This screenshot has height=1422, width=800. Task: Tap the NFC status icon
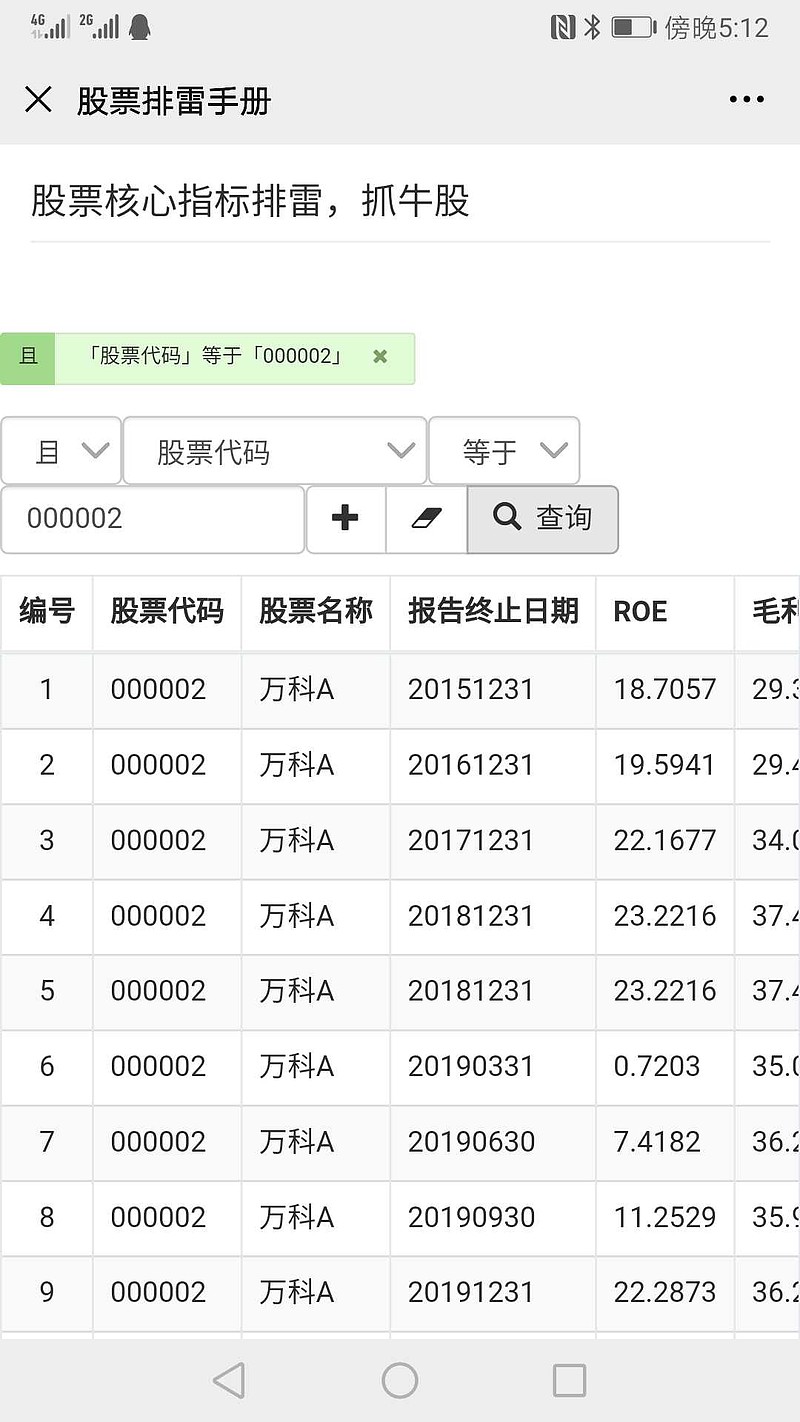tap(563, 27)
